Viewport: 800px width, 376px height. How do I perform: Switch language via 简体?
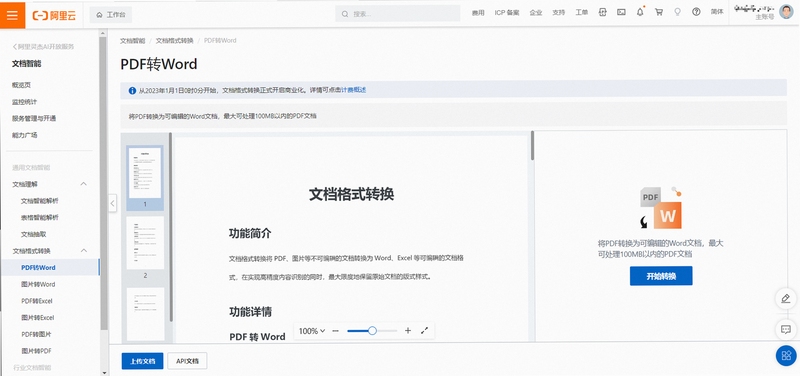(717, 12)
